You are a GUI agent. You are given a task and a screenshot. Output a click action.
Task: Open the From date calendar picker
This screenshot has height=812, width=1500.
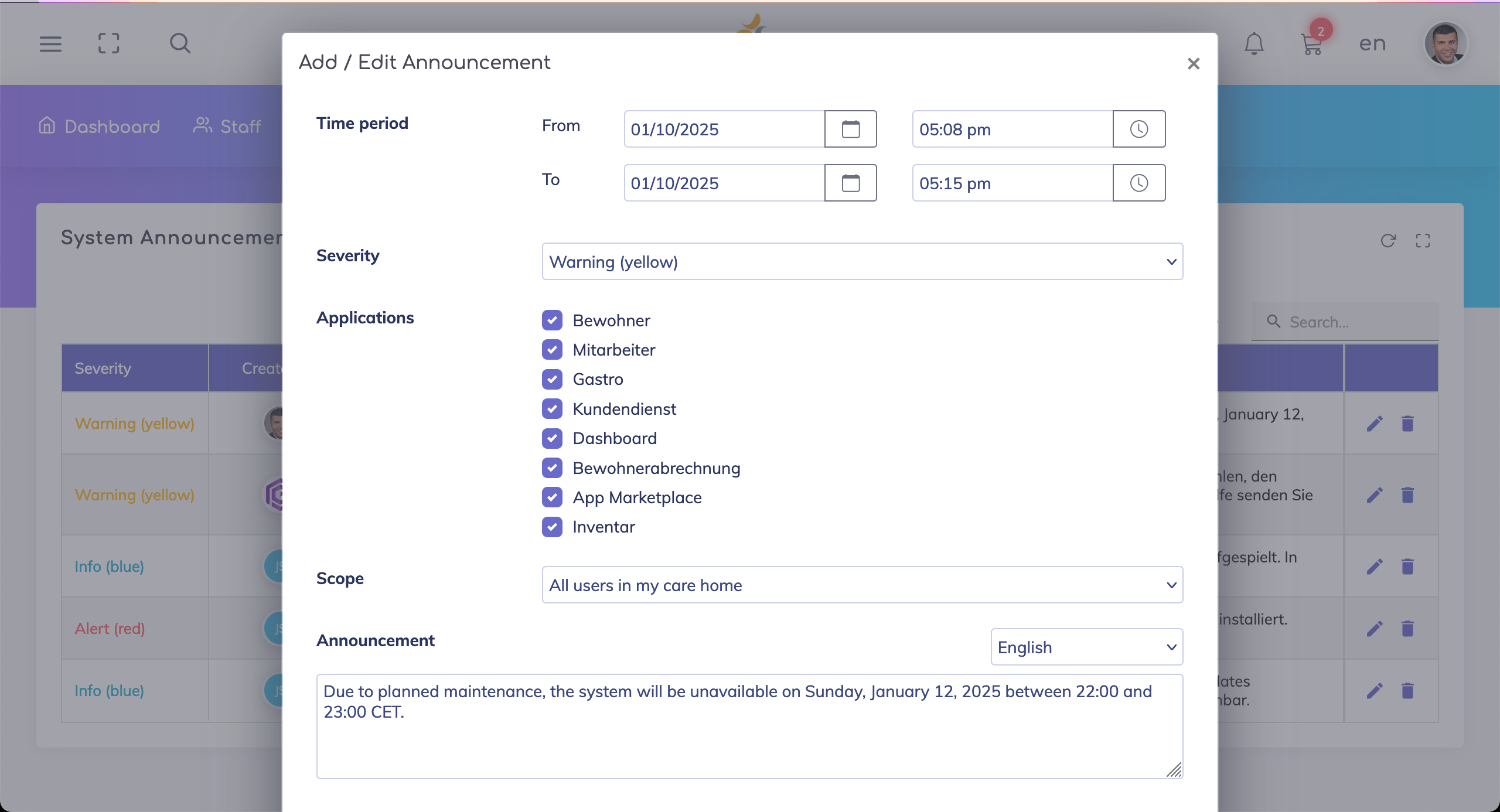click(x=850, y=129)
